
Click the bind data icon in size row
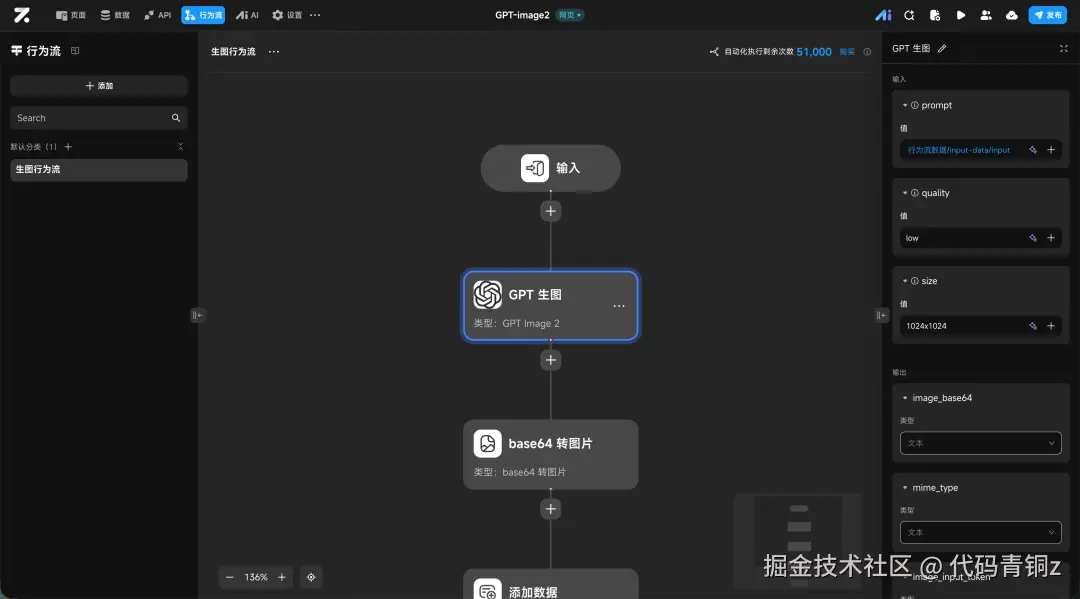[1032, 326]
